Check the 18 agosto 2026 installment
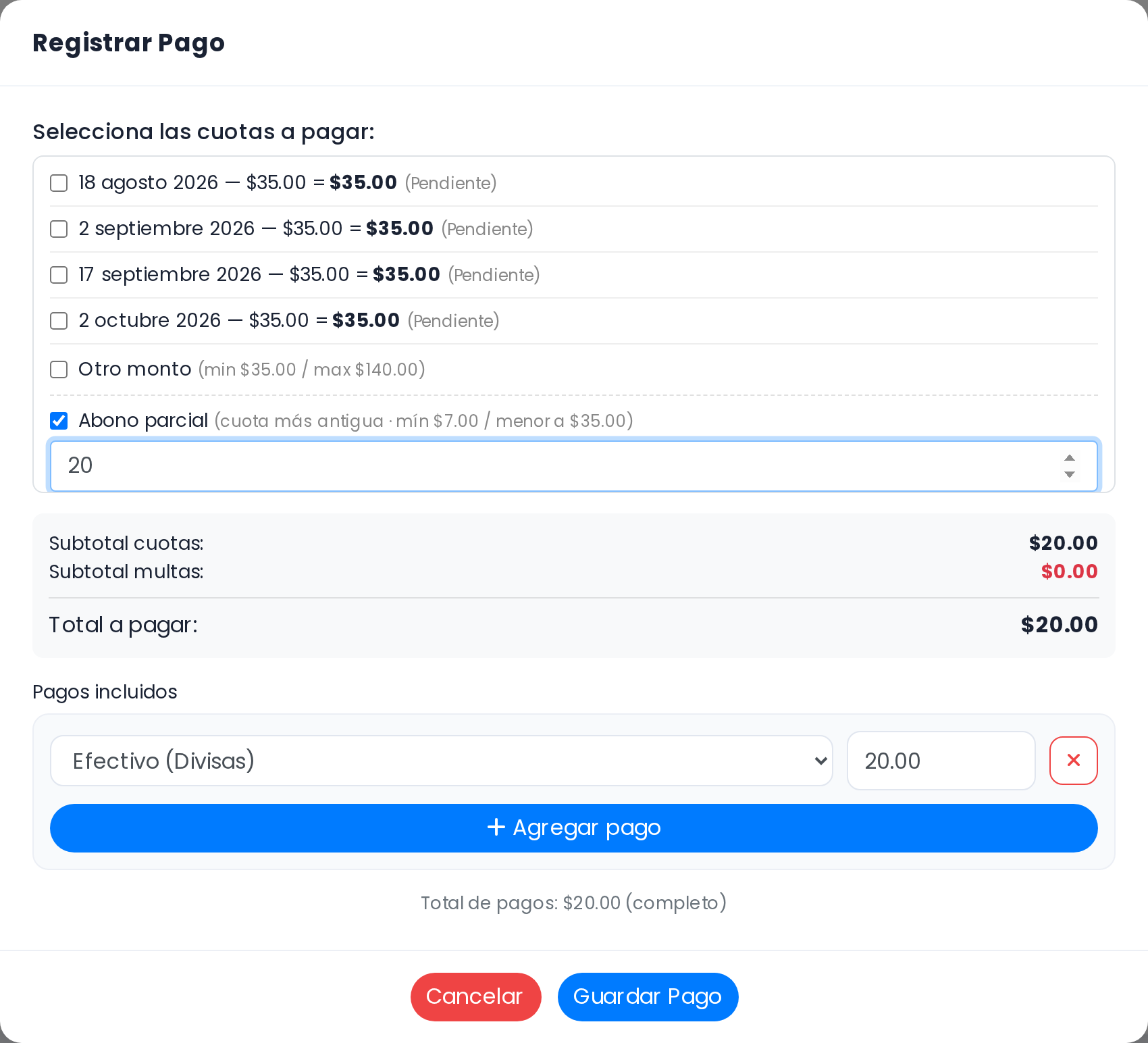1148x1043 pixels. pos(59,183)
